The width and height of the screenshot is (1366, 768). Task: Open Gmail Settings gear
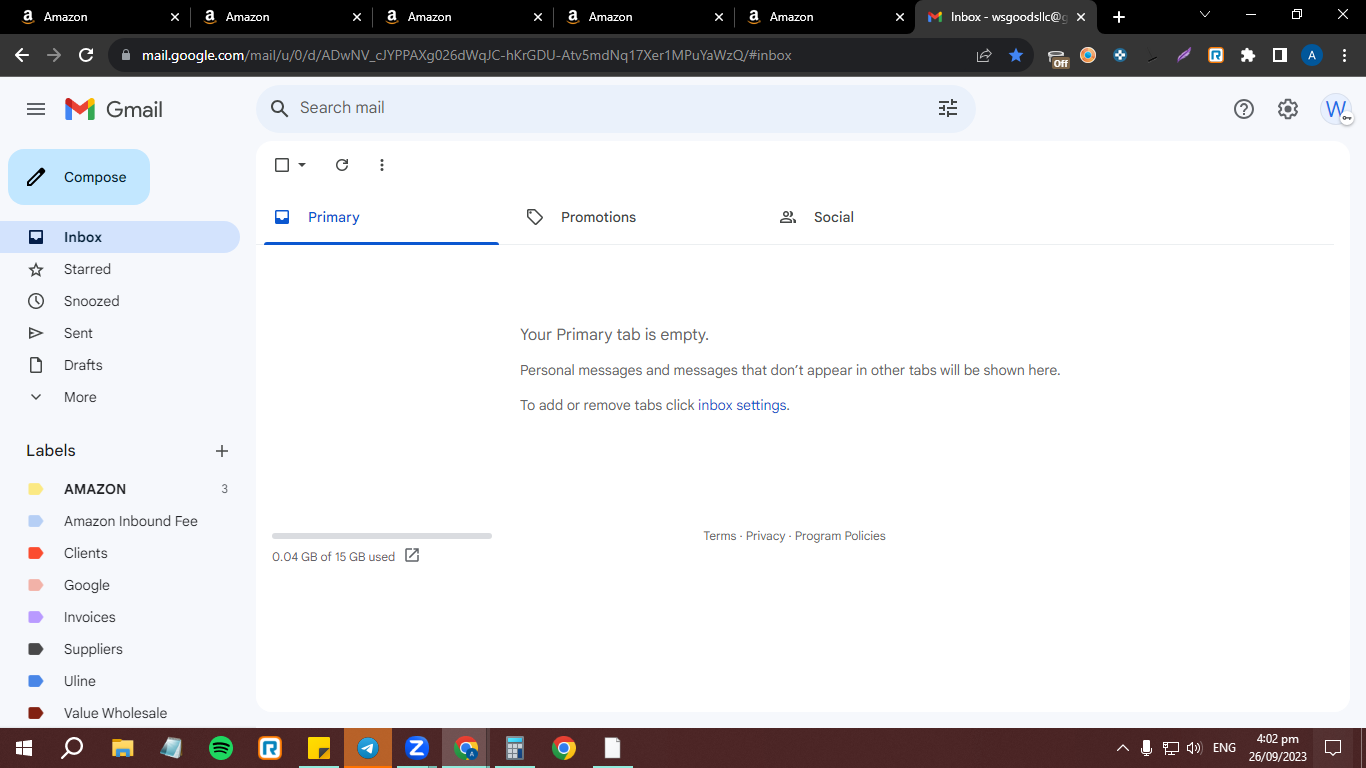click(1288, 109)
